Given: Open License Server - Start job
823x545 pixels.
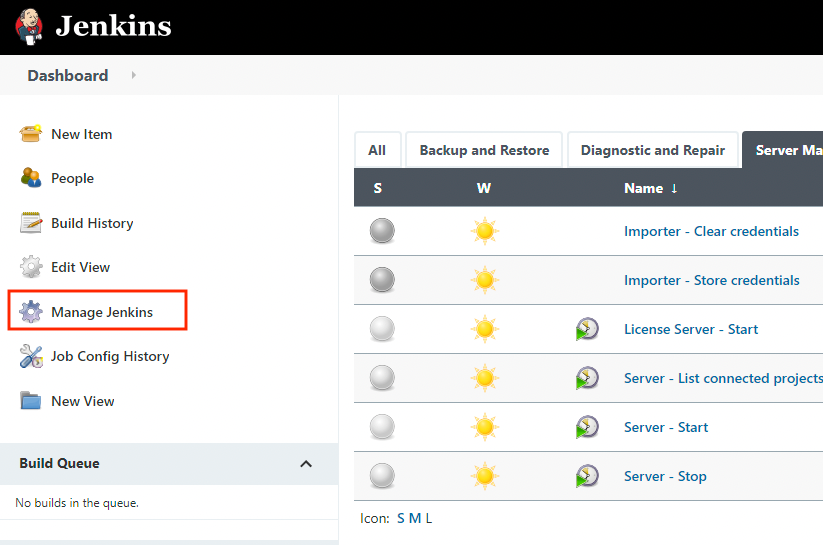Looking at the screenshot, I should click(x=691, y=329).
